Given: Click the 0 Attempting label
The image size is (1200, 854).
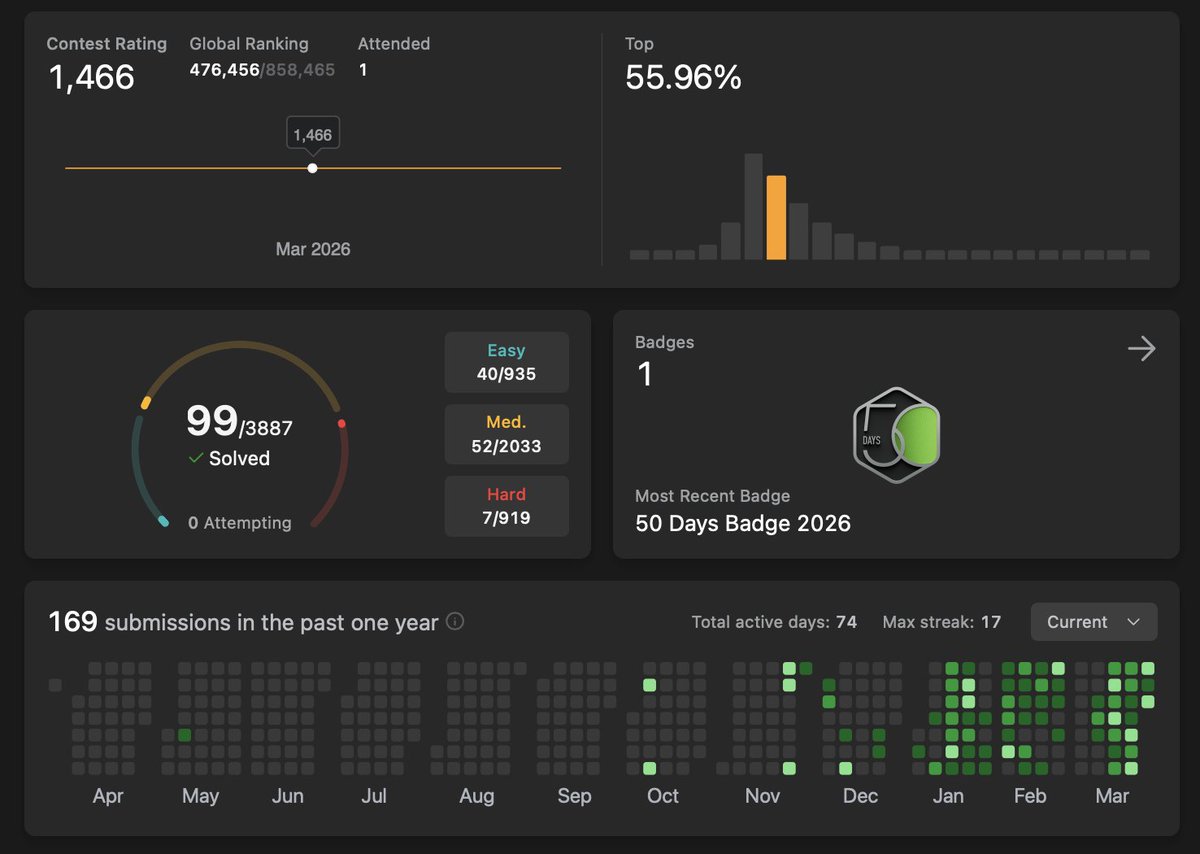Looking at the screenshot, I should tap(240, 522).
